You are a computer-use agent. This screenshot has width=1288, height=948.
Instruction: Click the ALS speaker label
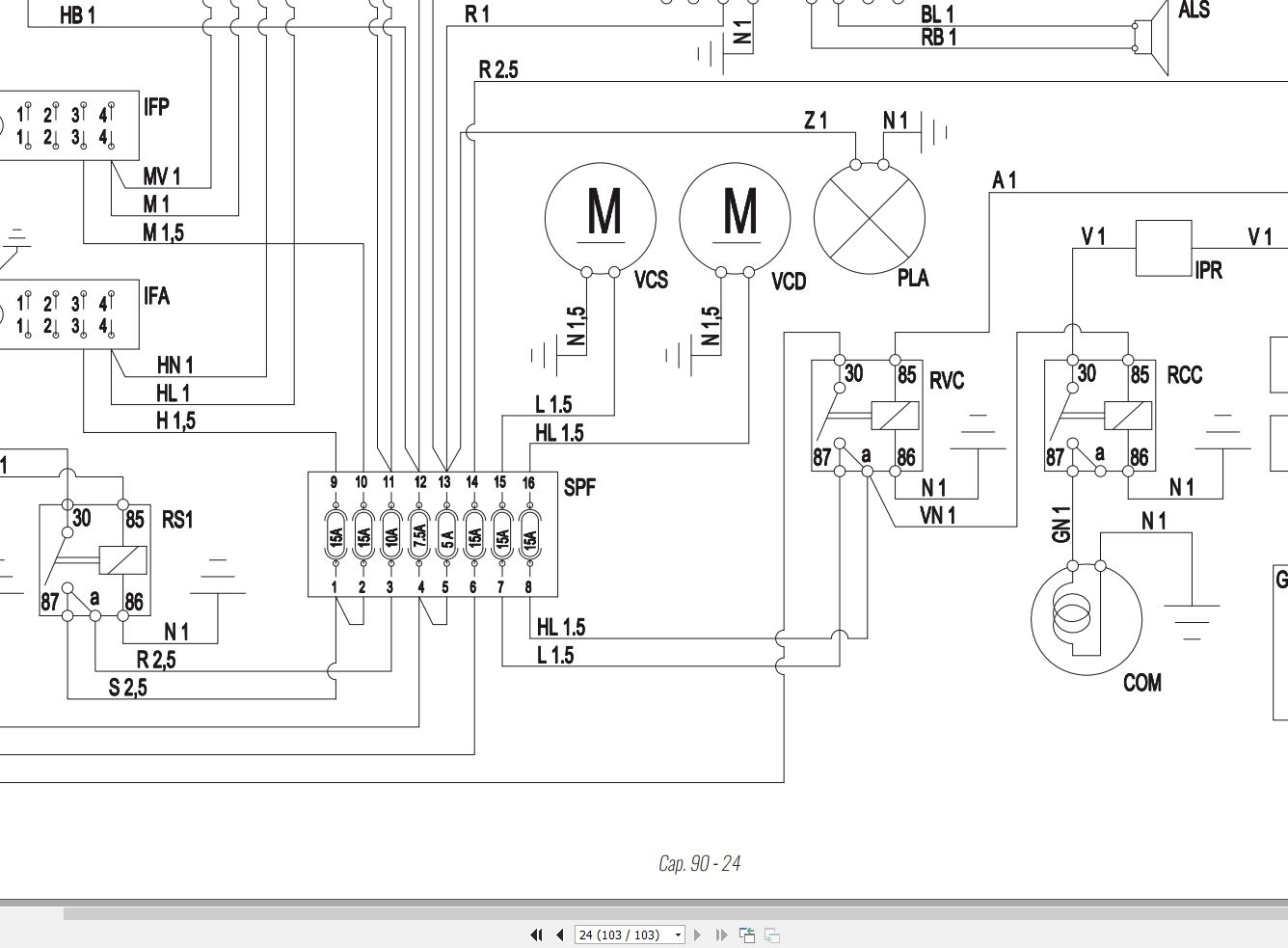click(x=1194, y=11)
